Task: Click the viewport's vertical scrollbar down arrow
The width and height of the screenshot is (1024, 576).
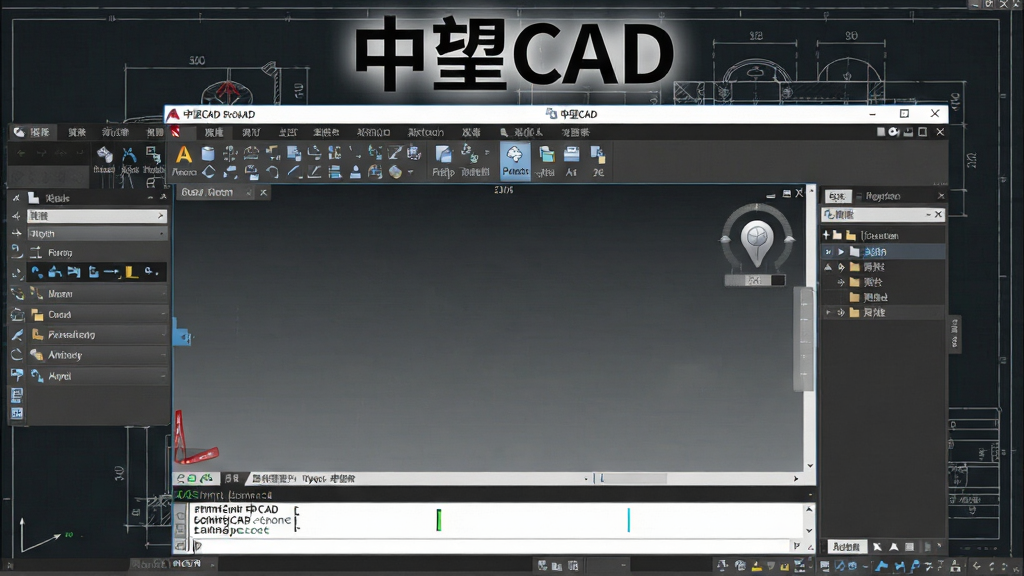Action: 810,466
